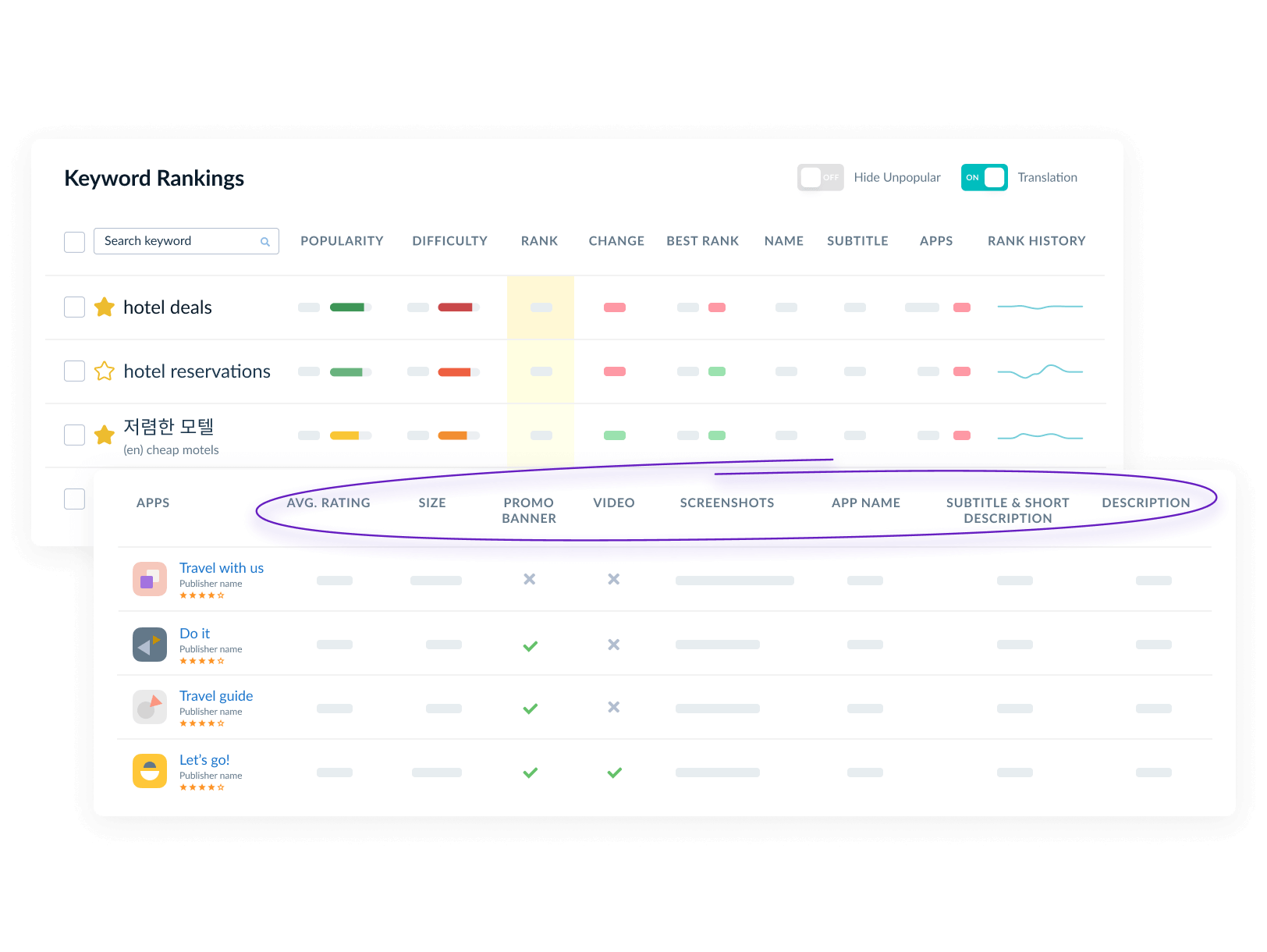Open the Travel guide app link
Image resolution: width=1267 pixels, height=952 pixels.
click(x=216, y=696)
